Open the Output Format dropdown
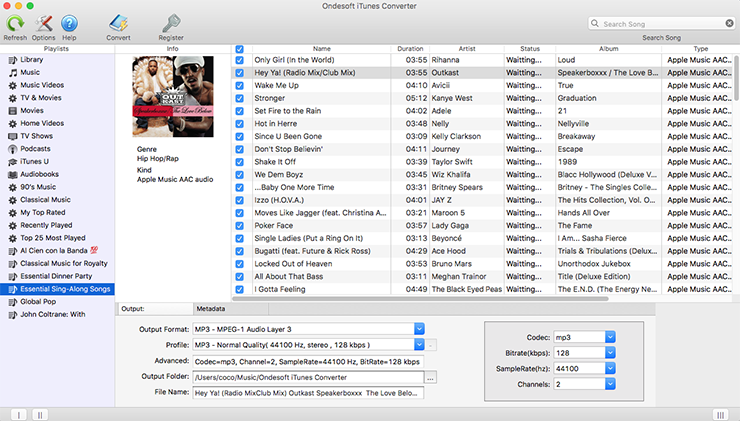The height and width of the screenshot is (421, 740). click(x=419, y=328)
